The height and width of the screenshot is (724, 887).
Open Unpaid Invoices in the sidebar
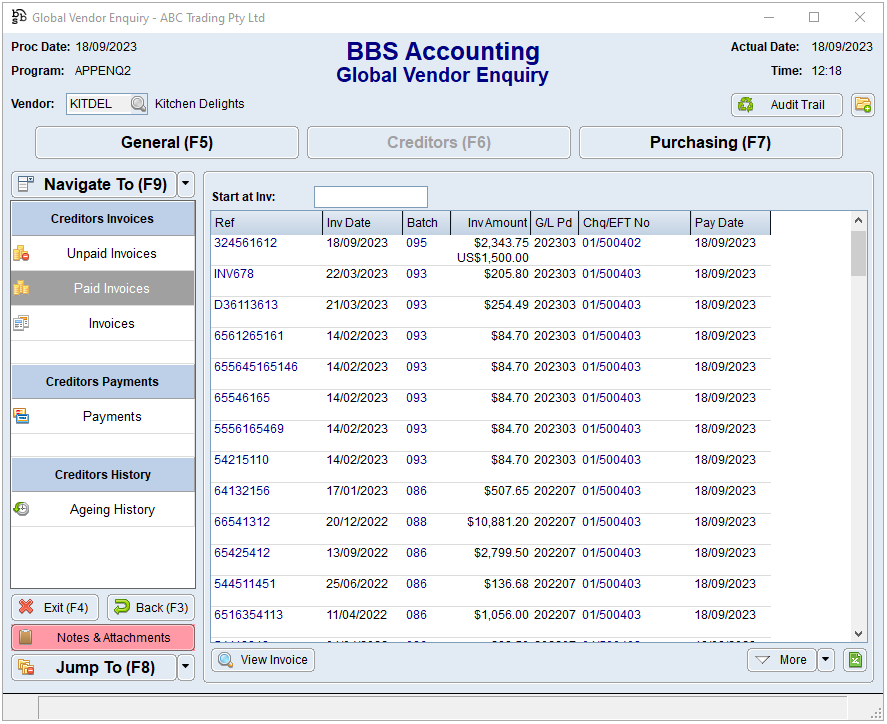click(x=111, y=254)
